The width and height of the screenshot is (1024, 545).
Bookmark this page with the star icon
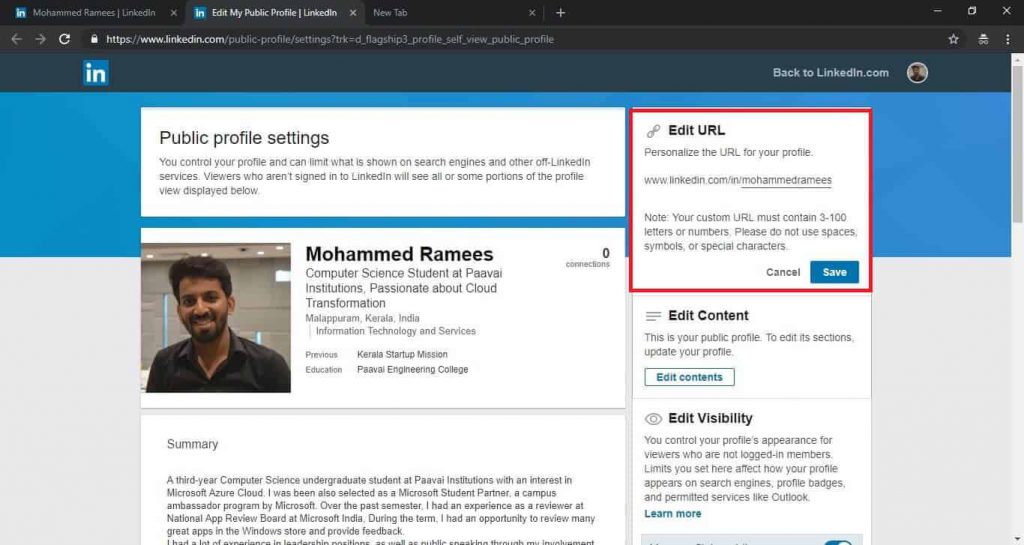(953, 39)
